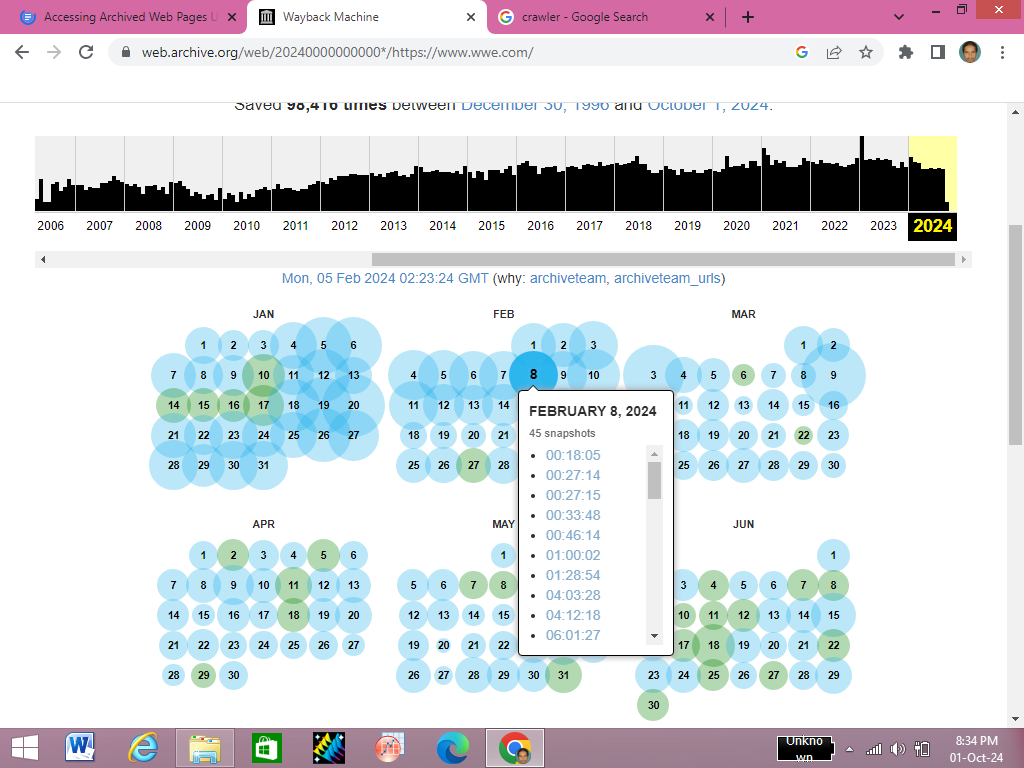Select year 2020 in the timeline
1024x768 pixels.
(x=736, y=226)
